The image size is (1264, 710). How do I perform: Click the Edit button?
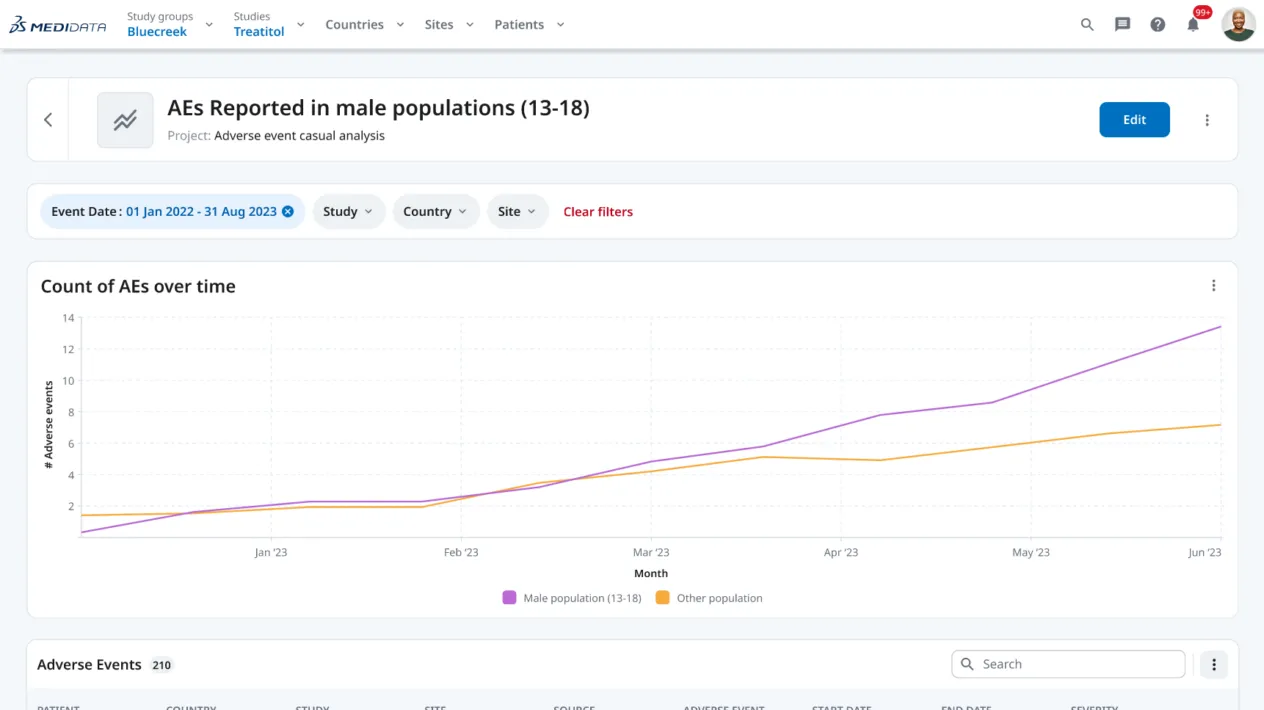click(x=1134, y=119)
